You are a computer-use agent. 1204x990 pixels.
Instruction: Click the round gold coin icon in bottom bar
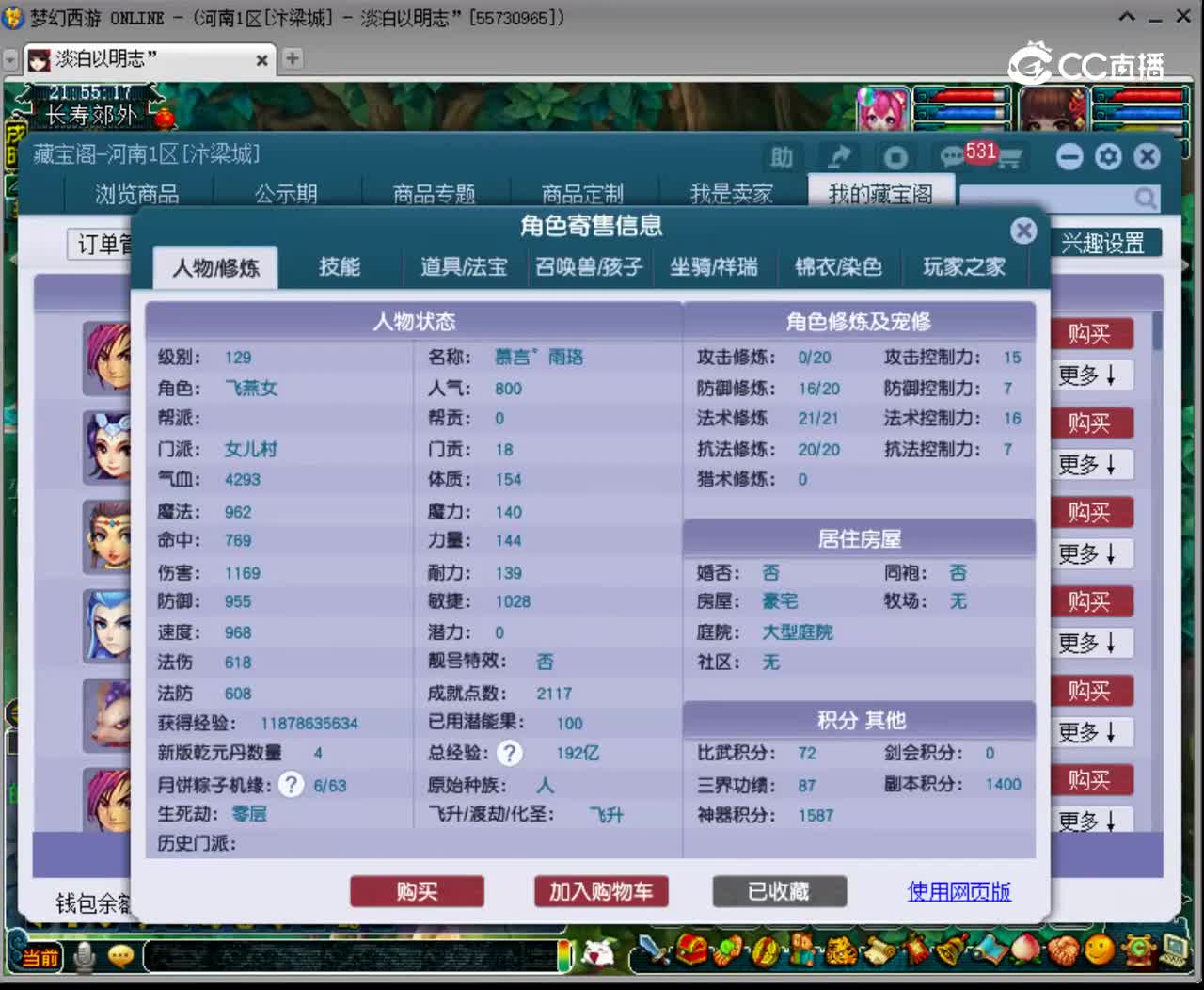765,950
